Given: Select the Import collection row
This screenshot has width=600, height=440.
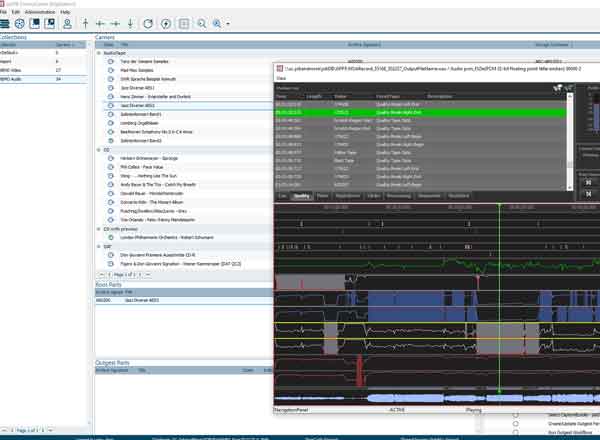Looking at the screenshot, I should 44,62.
